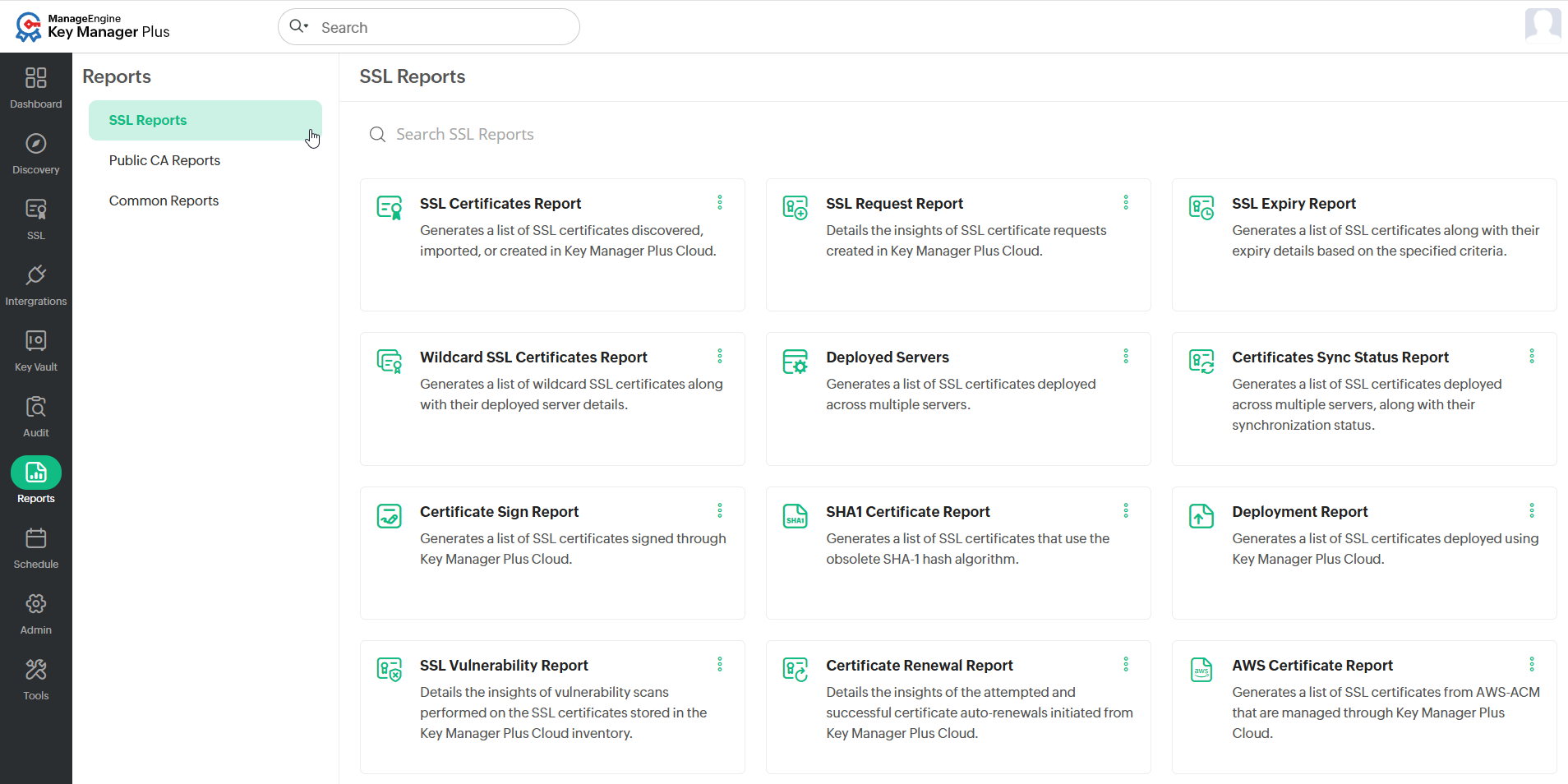1568x784 pixels.
Task: Click the Search SSL Reports magnifier icon
Action: (377, 134)
